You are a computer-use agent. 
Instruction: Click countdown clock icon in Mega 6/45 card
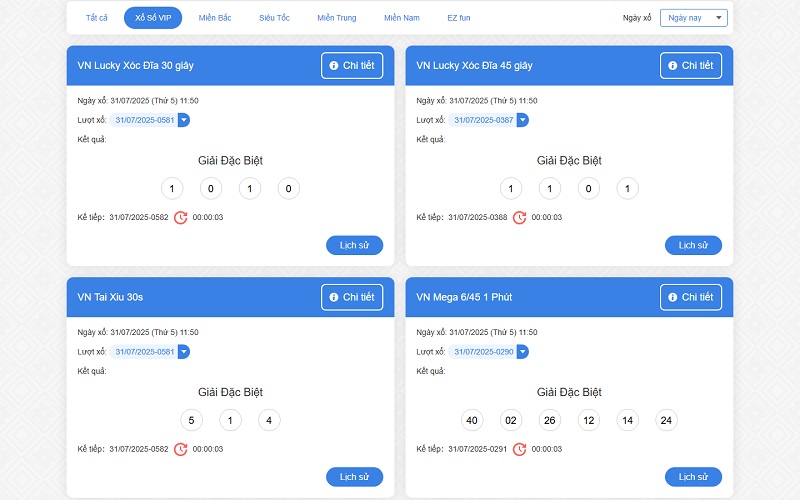(519, 449)
